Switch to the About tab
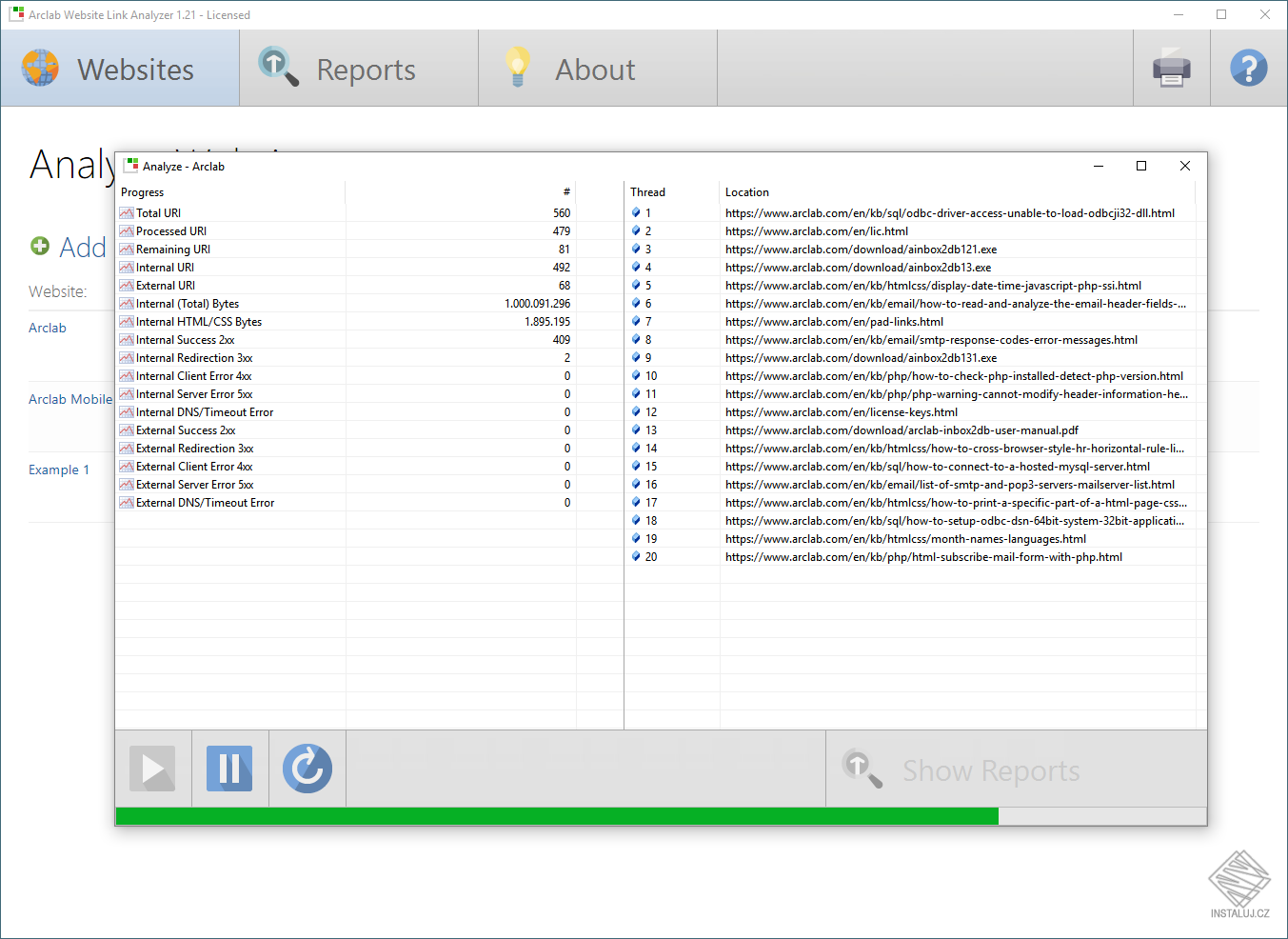 click(x=595, y=68)
